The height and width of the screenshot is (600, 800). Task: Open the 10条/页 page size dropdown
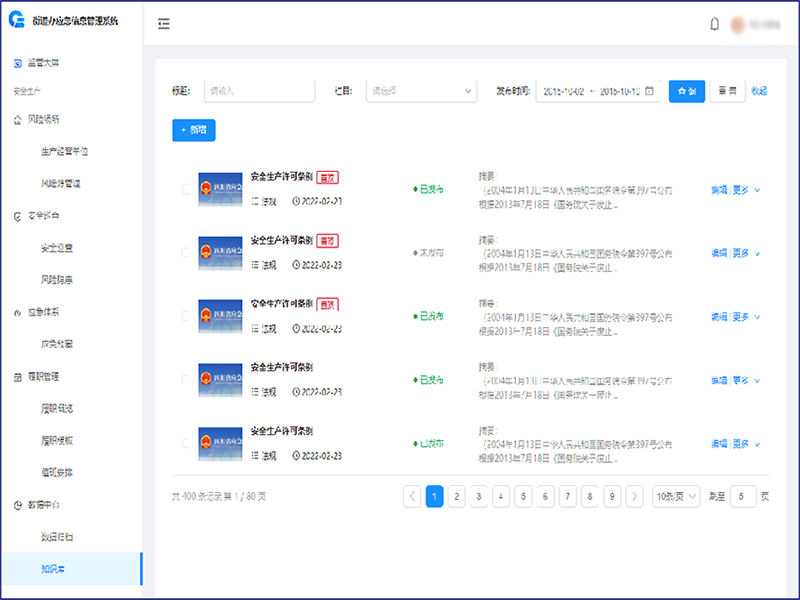click(676, 496)
